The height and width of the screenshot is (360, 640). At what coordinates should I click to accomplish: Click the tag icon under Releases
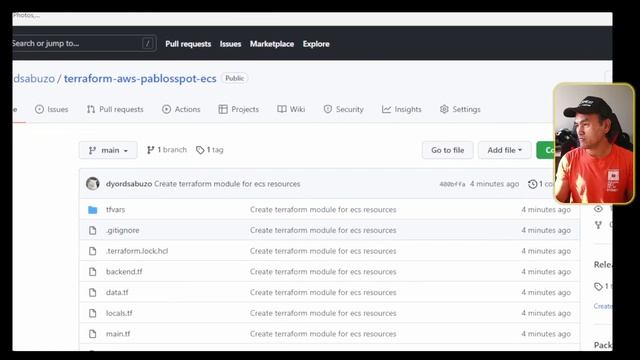pyautogui.click(x=598, y=287)
